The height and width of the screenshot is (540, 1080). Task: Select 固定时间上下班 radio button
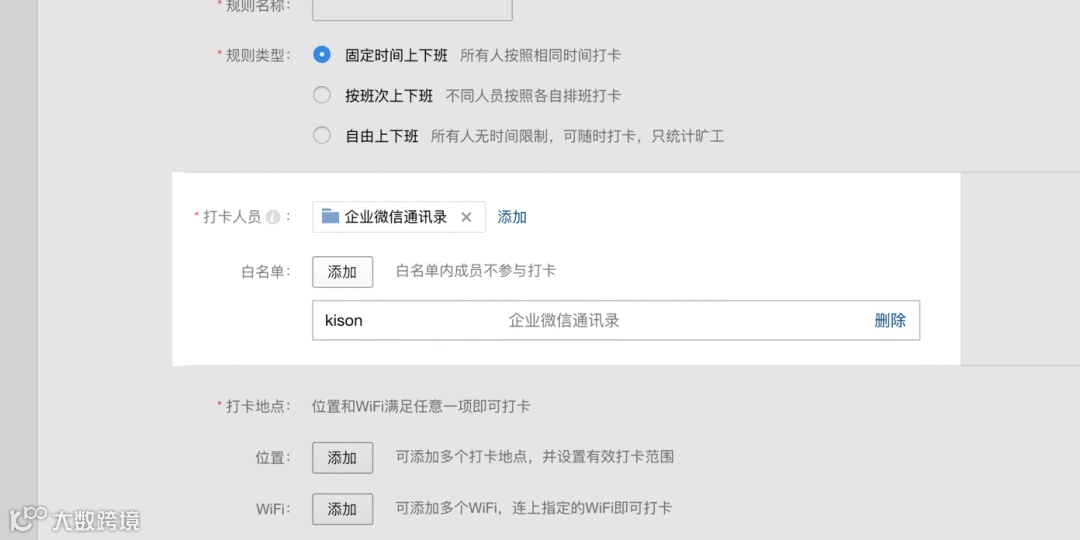322,54
